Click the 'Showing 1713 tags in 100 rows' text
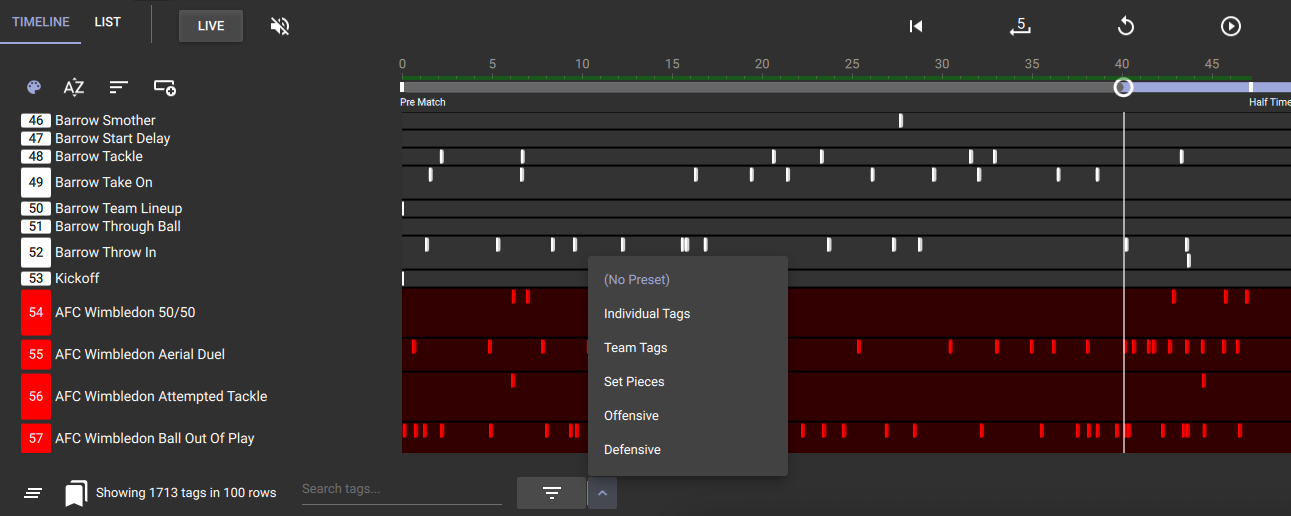Viewport: 1291px width, 516px height. coord(186,493)
